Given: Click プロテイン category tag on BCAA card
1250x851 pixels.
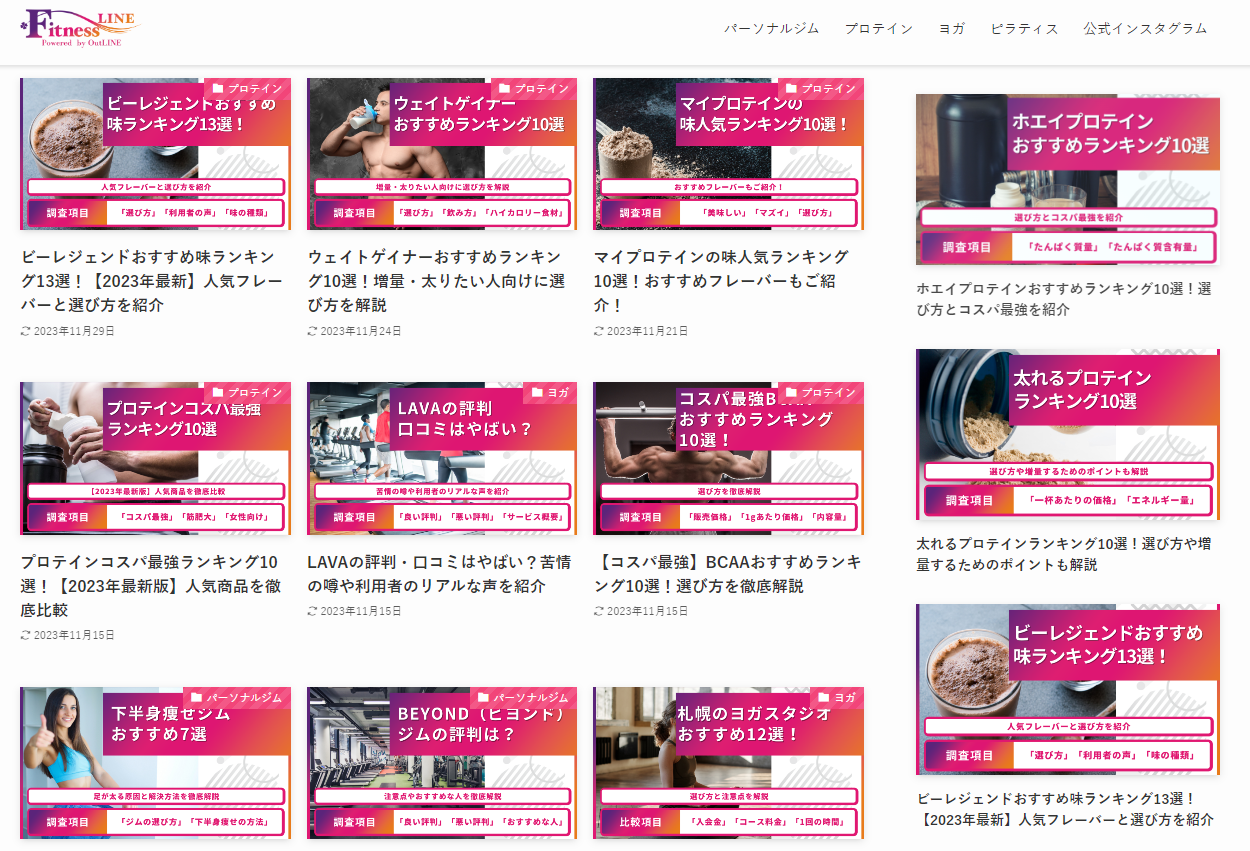Looking at the screenshot, I should click(820, 392).
